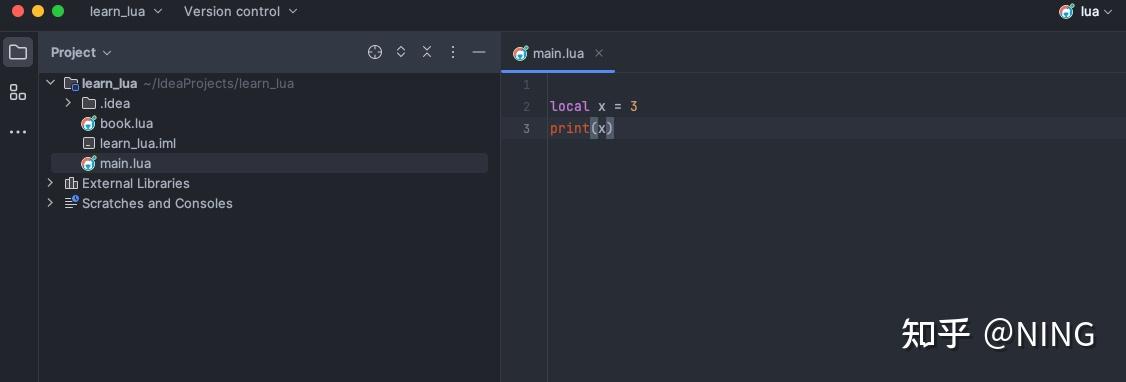The height and width of the screenshot is (382, 1126).
Task: Click line number 1 in the gutter
Action: click(x=526, y=85)
